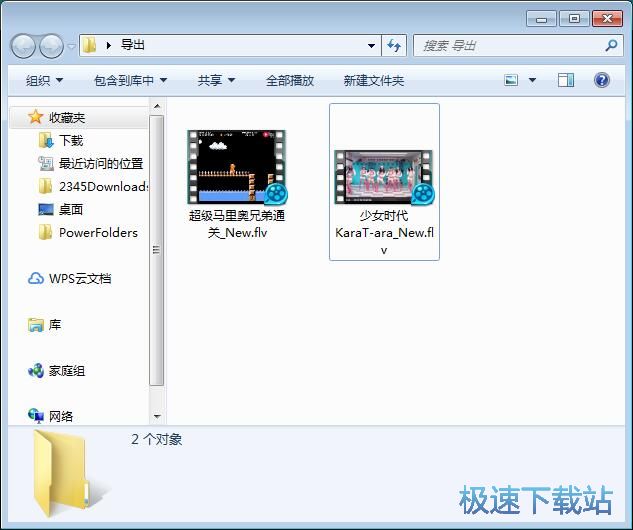633x530 pixels.
Task: Click the 下载 folder icon
Action: point(46,140)
